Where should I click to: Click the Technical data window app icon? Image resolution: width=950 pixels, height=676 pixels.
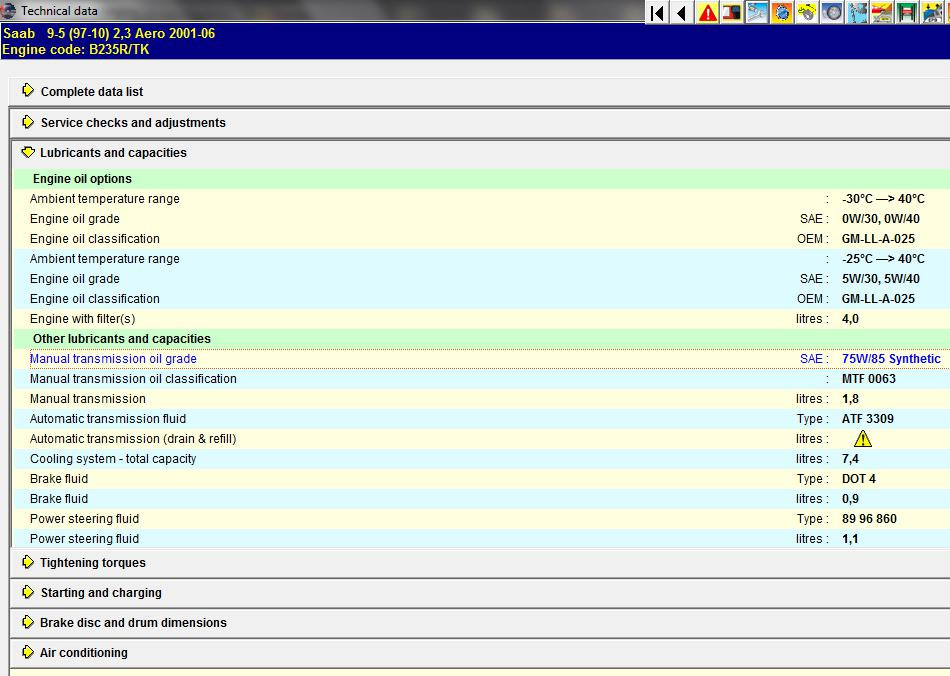(8, 10)
